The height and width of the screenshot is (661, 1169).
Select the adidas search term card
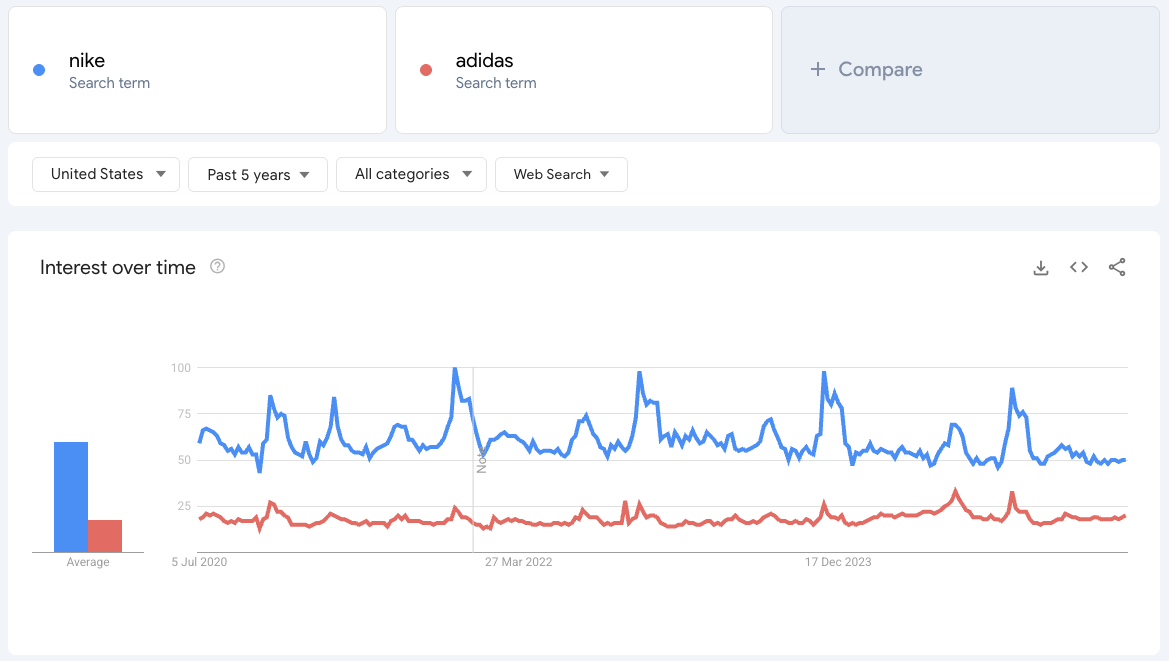[583, 69]
